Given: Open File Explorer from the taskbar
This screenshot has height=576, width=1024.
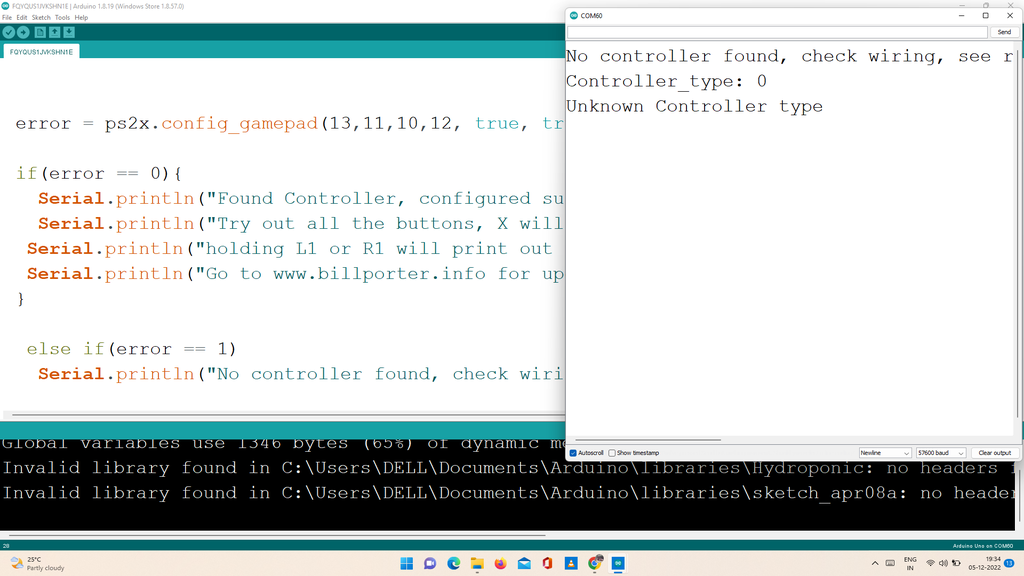Looking at the screenshot, I should (x=477, y=564).
